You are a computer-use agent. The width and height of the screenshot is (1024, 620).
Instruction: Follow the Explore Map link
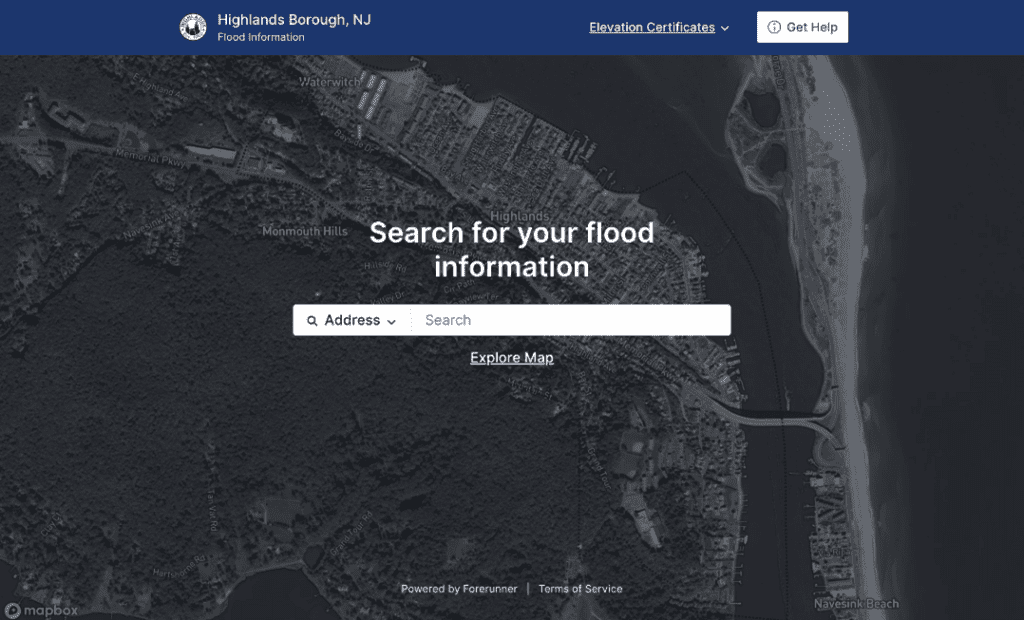511,358
